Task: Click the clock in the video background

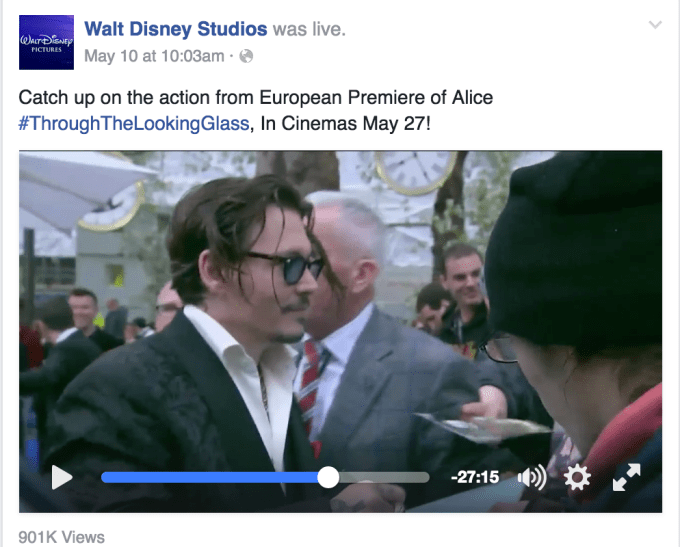Action: (x=415, y=171)
